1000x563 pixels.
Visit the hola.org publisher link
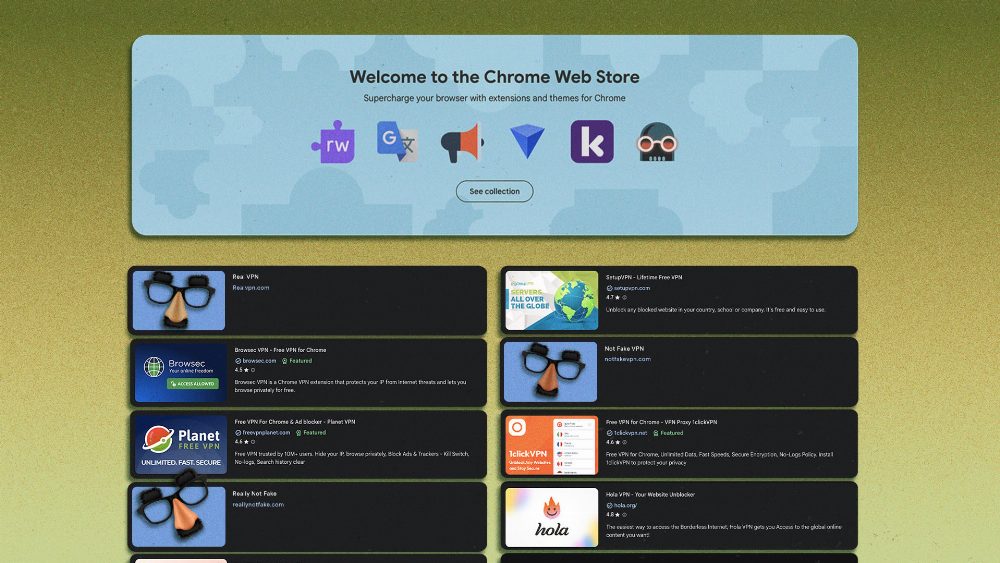[625, 506]
